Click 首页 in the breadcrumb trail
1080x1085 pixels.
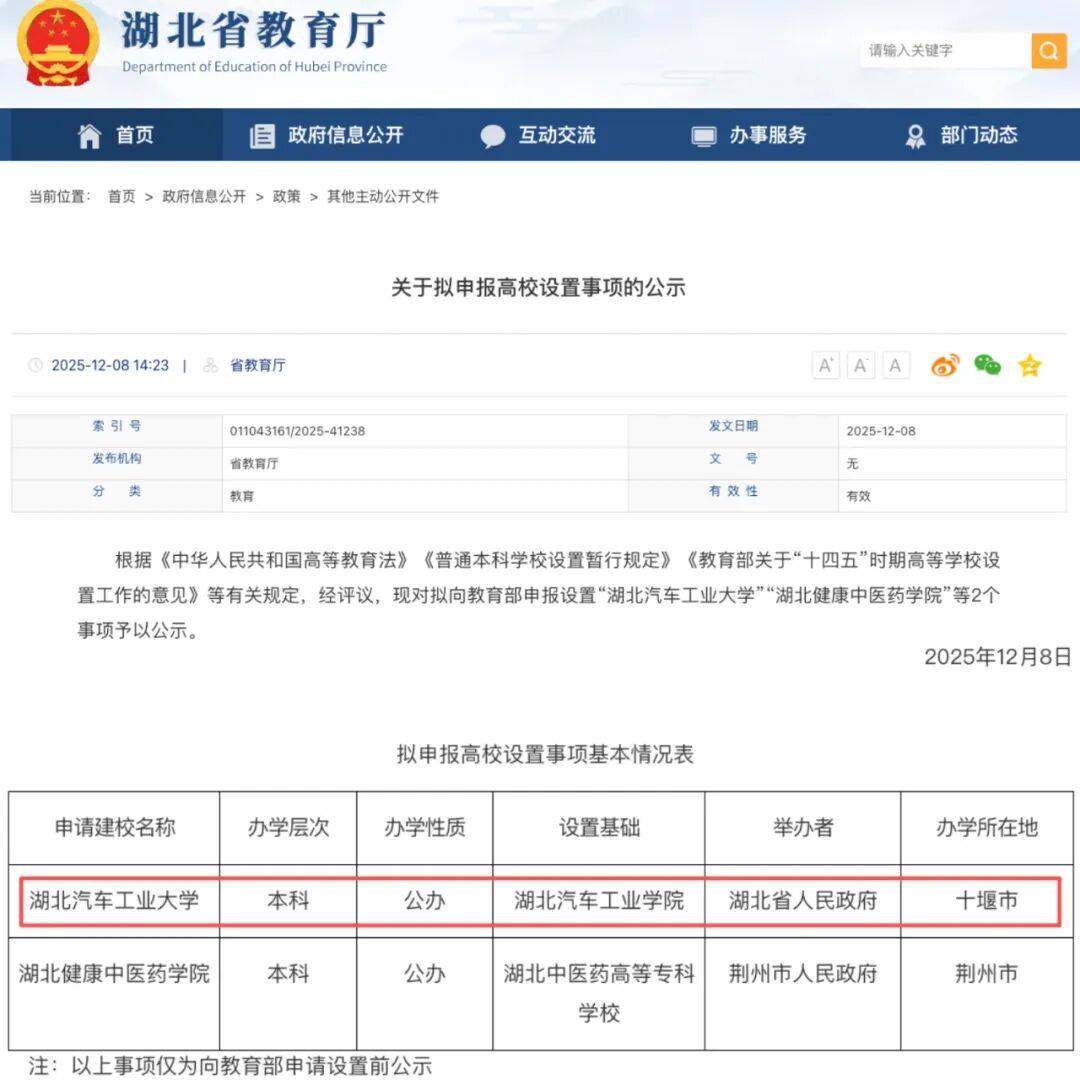tap(121, 196)
